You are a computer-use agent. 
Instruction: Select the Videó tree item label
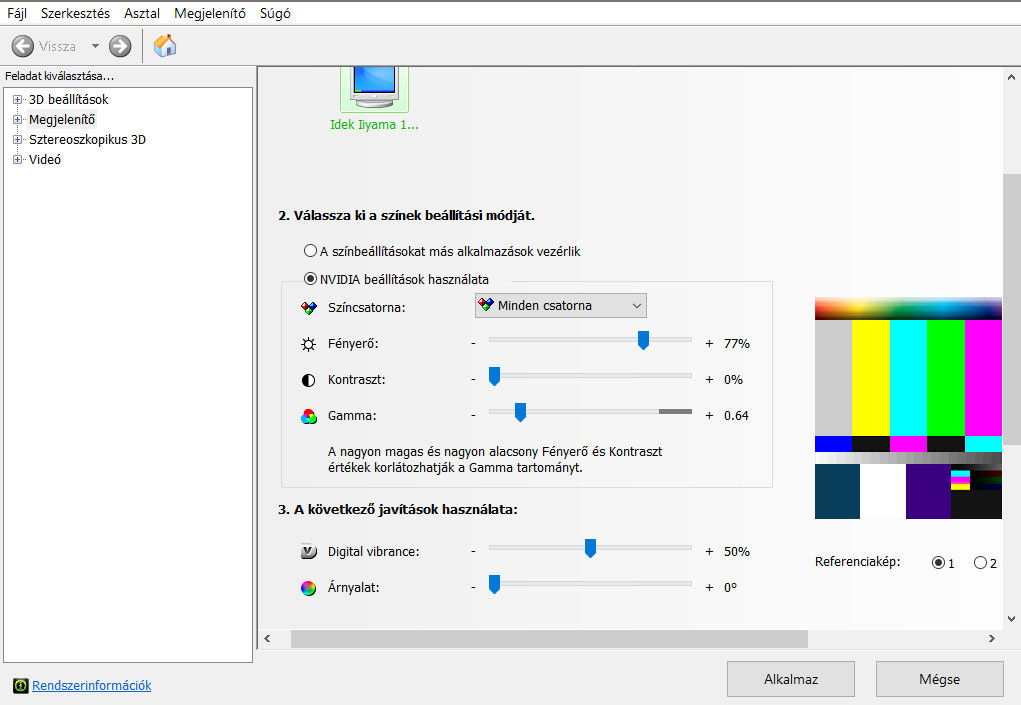click(45, 159)
